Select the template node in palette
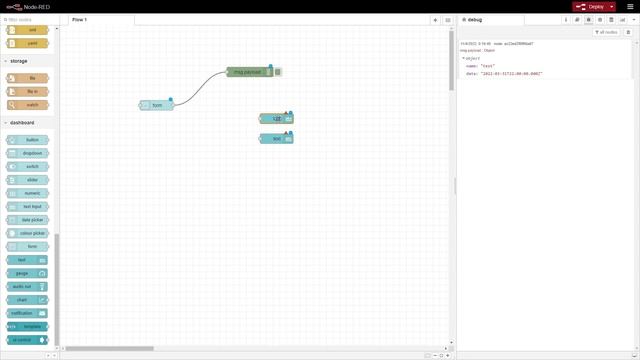This screenshot has width=640, height=360. coord(28,327)
